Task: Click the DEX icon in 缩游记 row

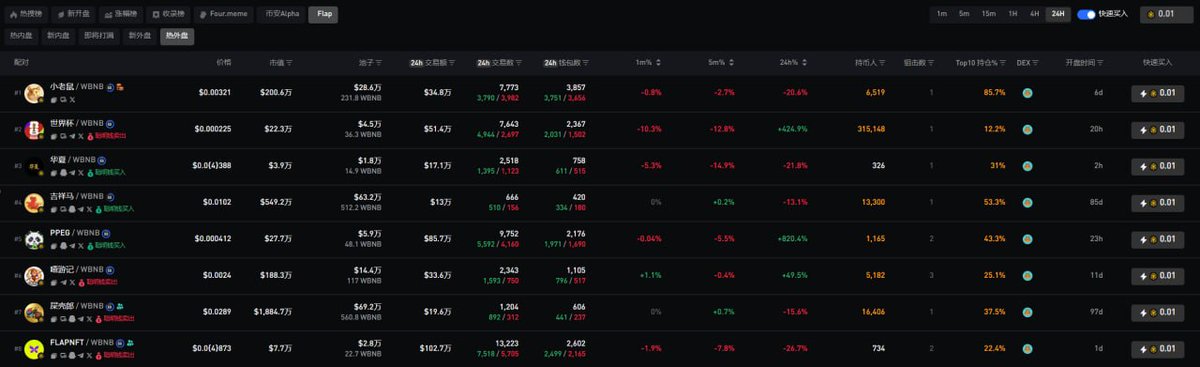Action: pyautogui.click(x=1027, y=275)
